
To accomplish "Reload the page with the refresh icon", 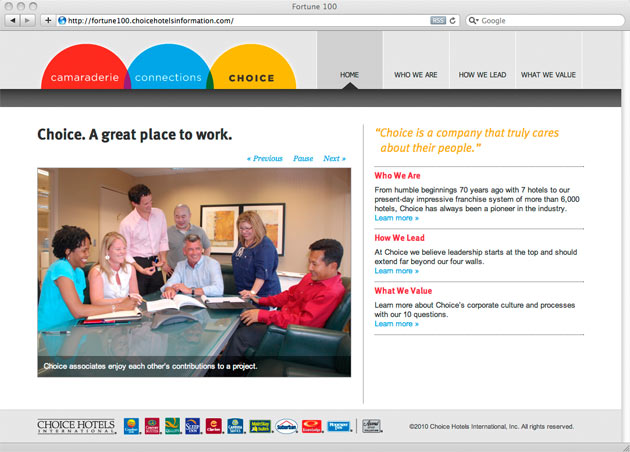I will pos(453,20).
